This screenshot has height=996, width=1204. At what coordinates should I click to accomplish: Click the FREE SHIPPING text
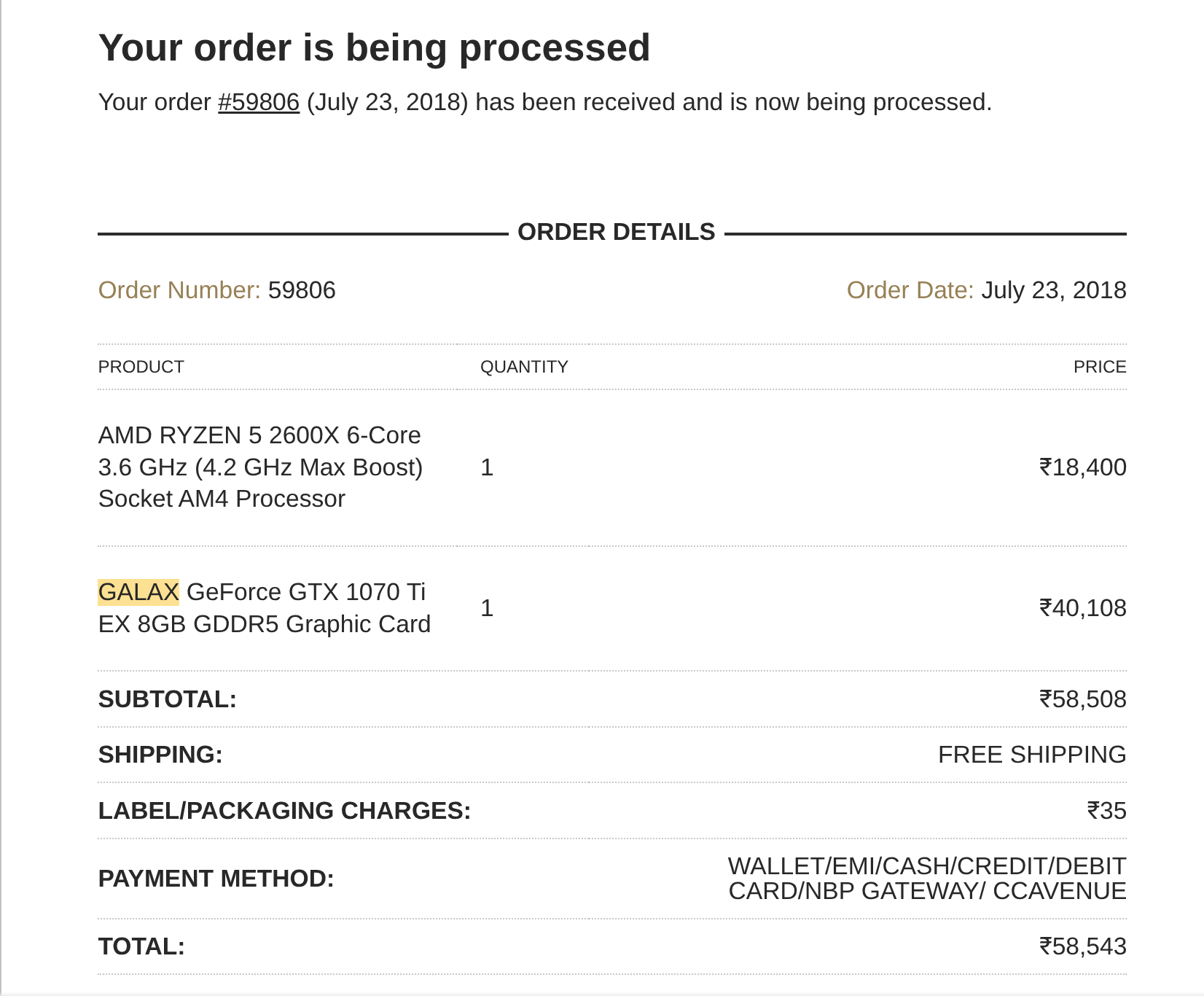point(1031,755)
